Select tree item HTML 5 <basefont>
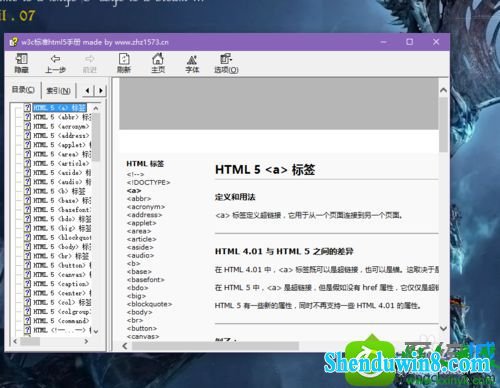This screenshot has height=388, width=500. 62,210
